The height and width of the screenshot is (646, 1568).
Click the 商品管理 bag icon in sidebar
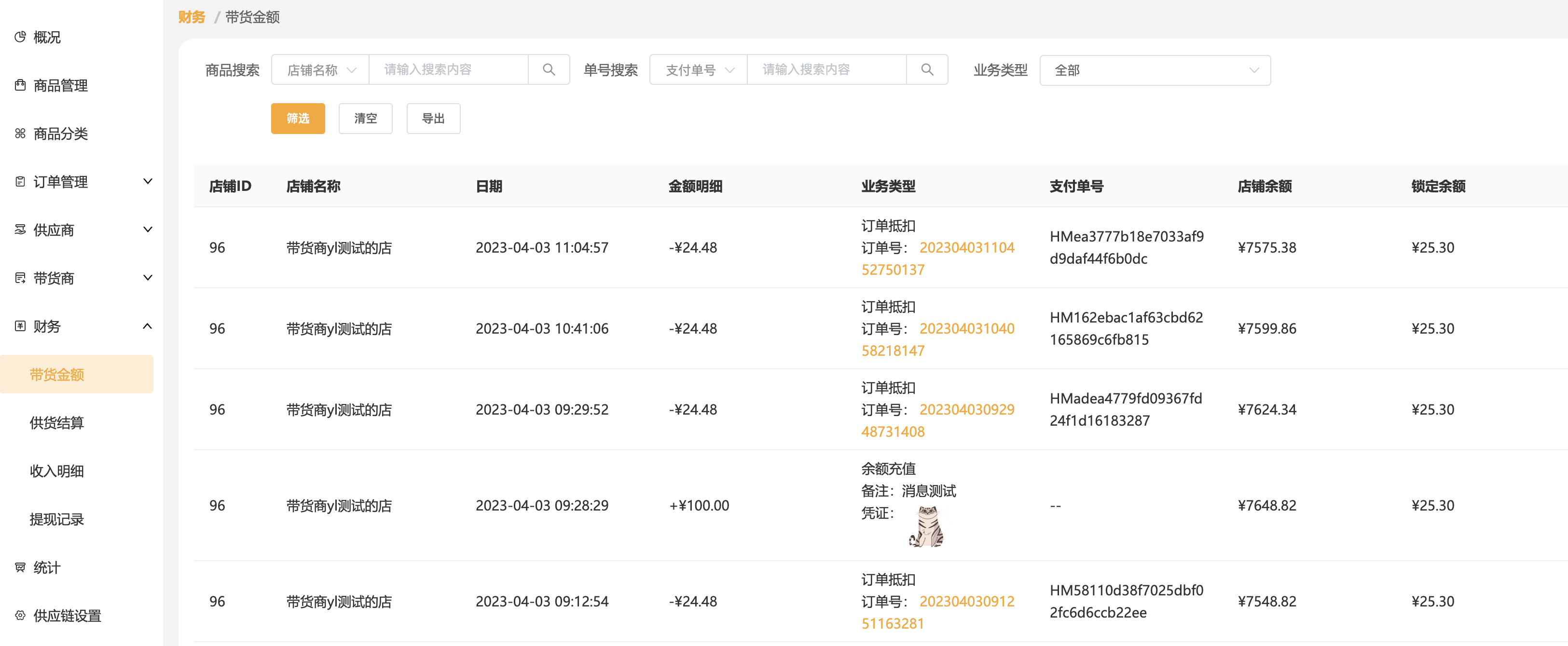pyautogui.click(x=20, y=85)
